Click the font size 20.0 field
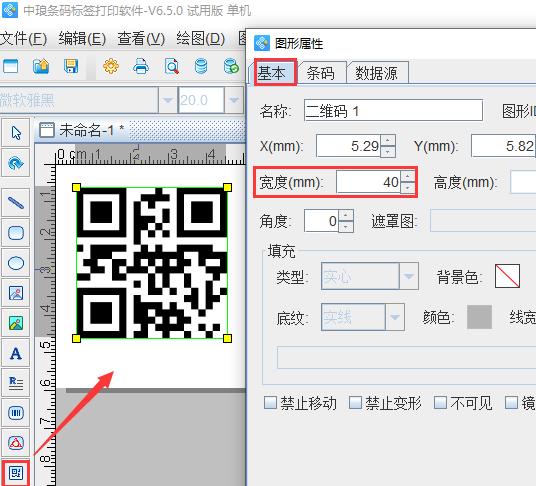The image size is (536, 486). point(201,100)
